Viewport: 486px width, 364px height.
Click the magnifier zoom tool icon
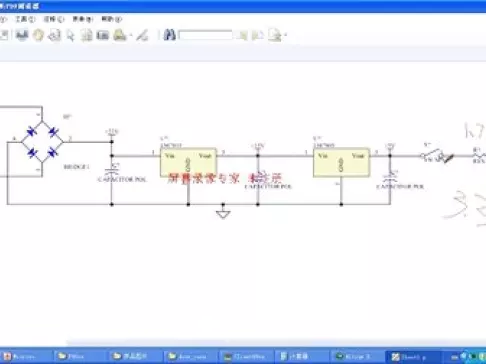click(54, 35)
